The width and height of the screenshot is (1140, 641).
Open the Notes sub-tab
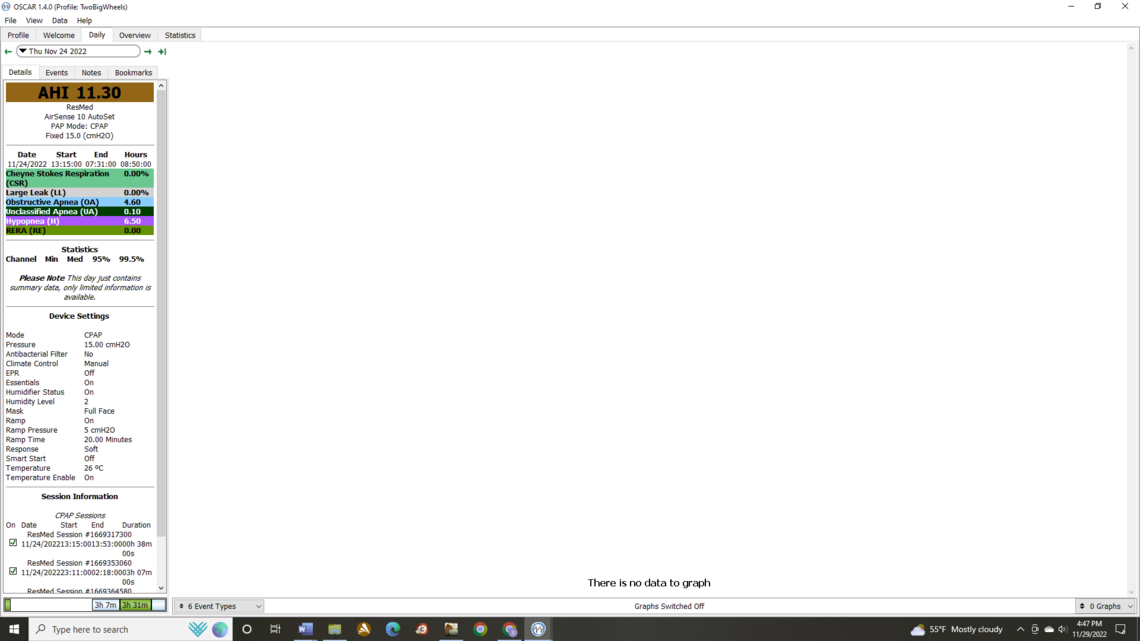click(x=91, y=73)
